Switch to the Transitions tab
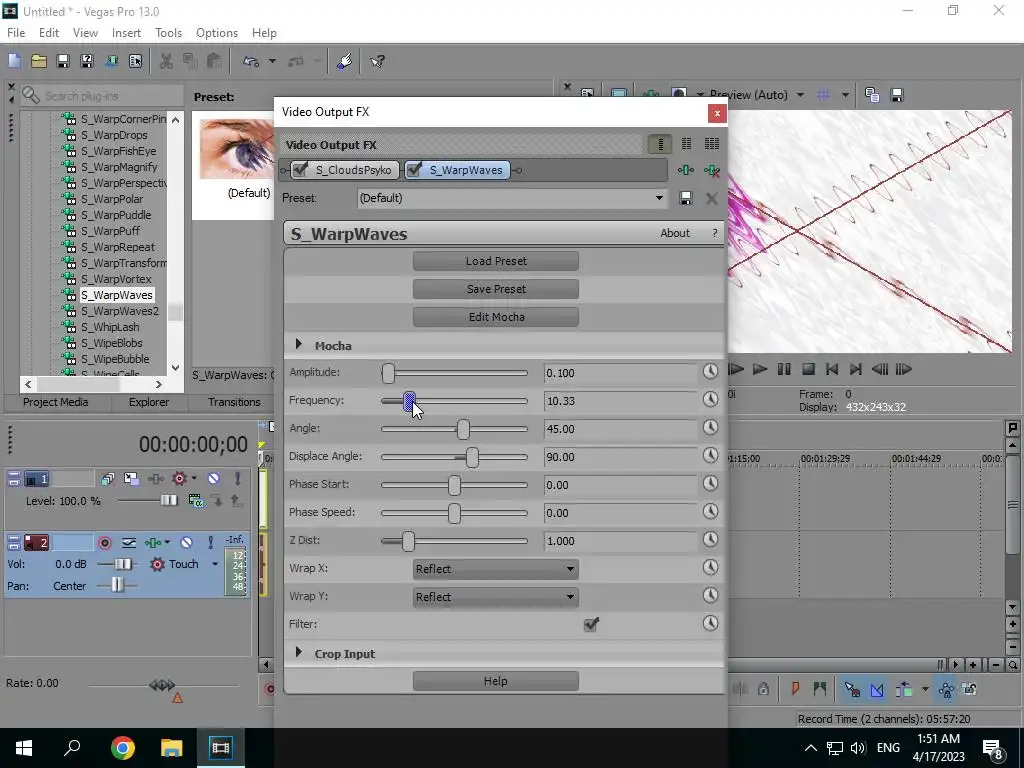Image resolution: width=1024 pixels, height=768 pixels. pyautogui.click(x=234, y=402)
